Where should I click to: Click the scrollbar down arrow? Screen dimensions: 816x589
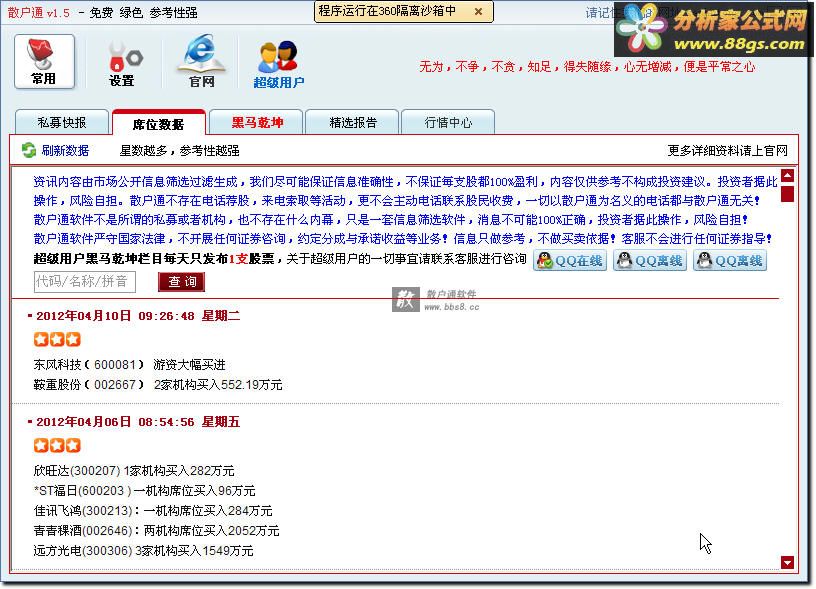click(787, 562)
